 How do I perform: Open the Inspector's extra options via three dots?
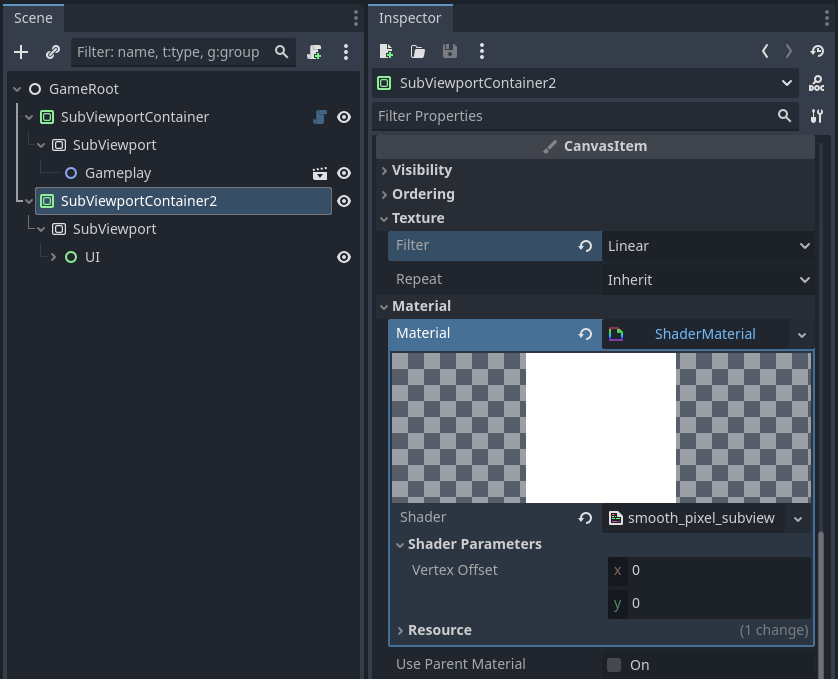coord(481,51)
